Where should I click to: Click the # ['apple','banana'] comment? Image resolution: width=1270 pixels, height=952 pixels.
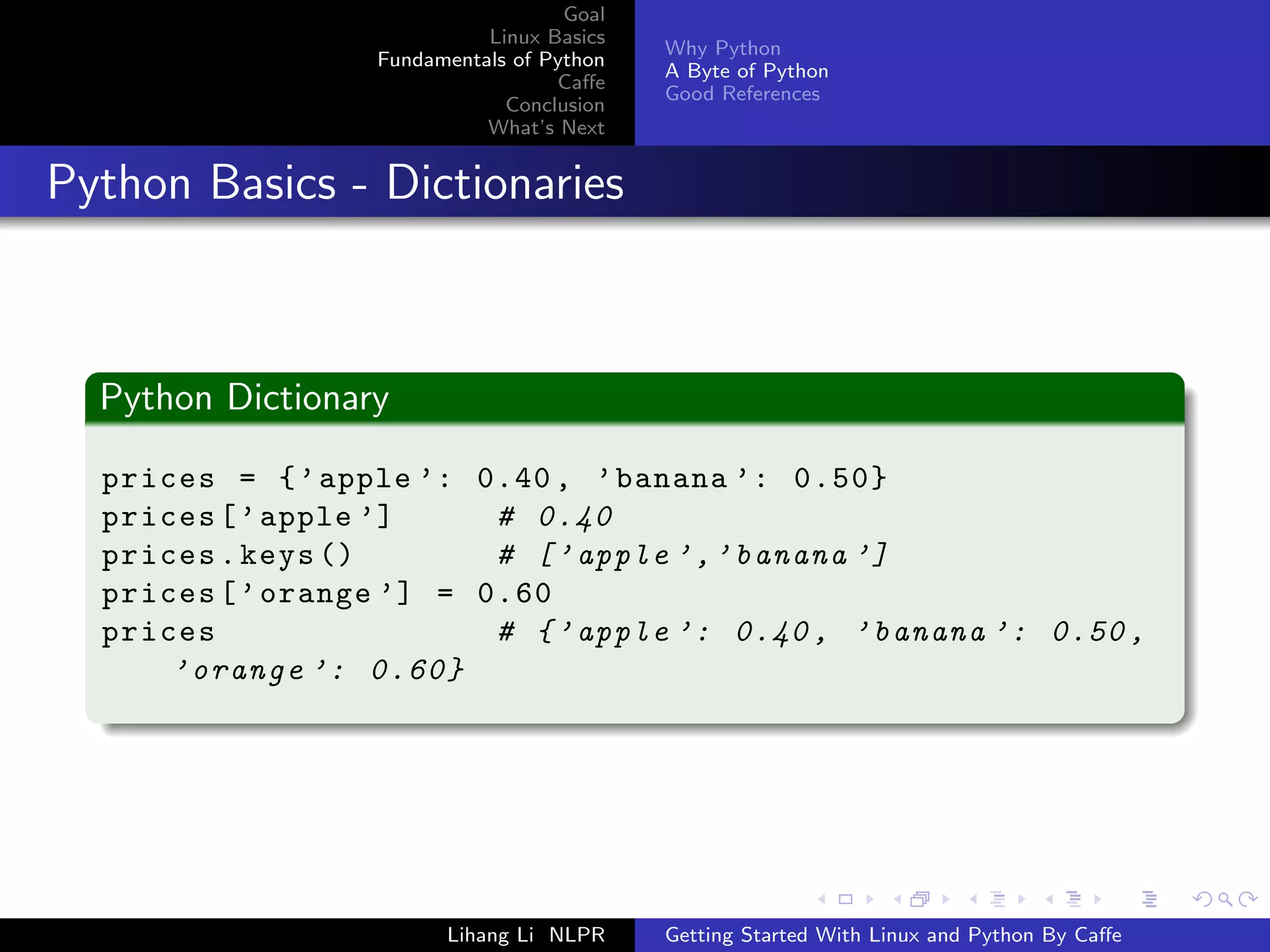tap(693, 555)
